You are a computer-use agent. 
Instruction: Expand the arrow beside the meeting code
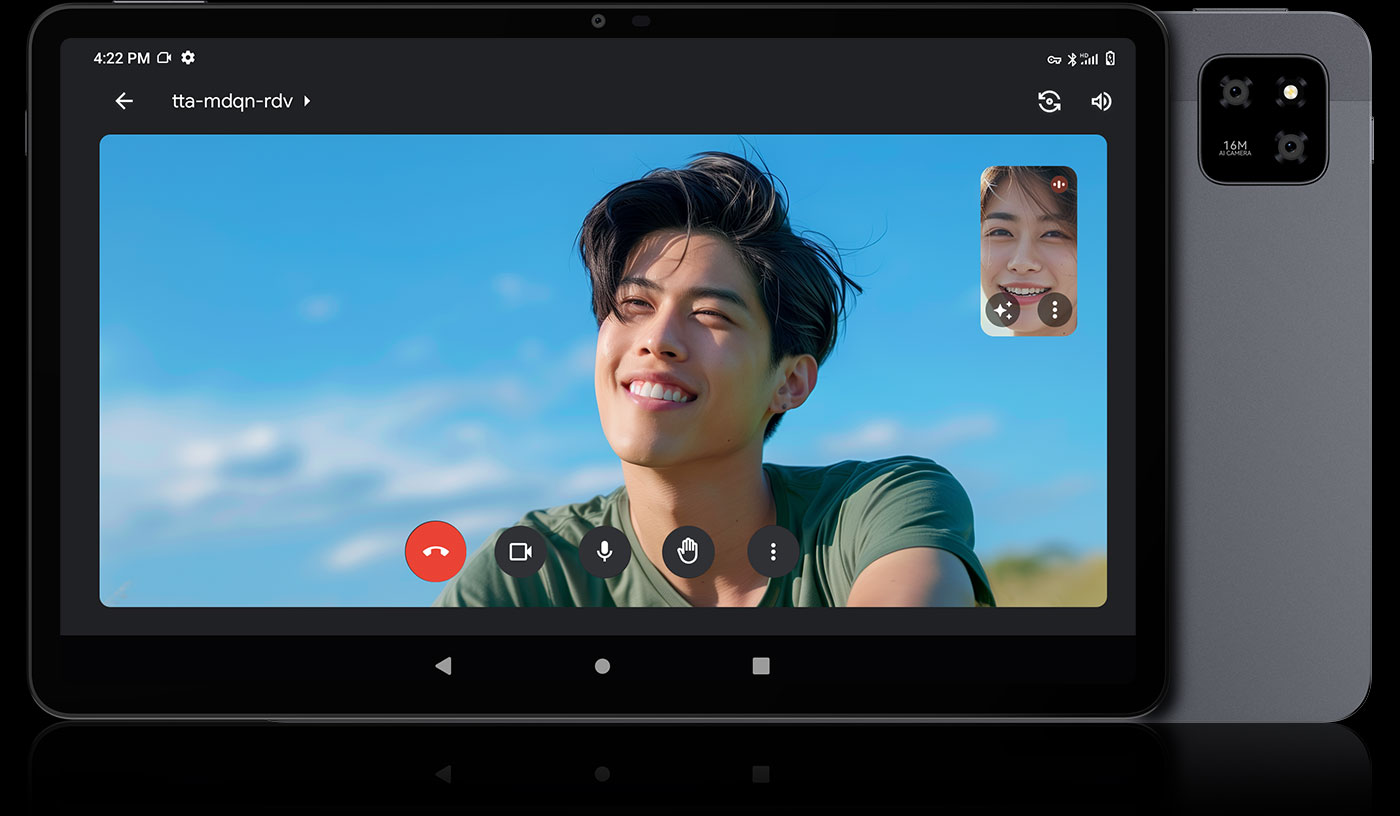click(x=307, y=101)
